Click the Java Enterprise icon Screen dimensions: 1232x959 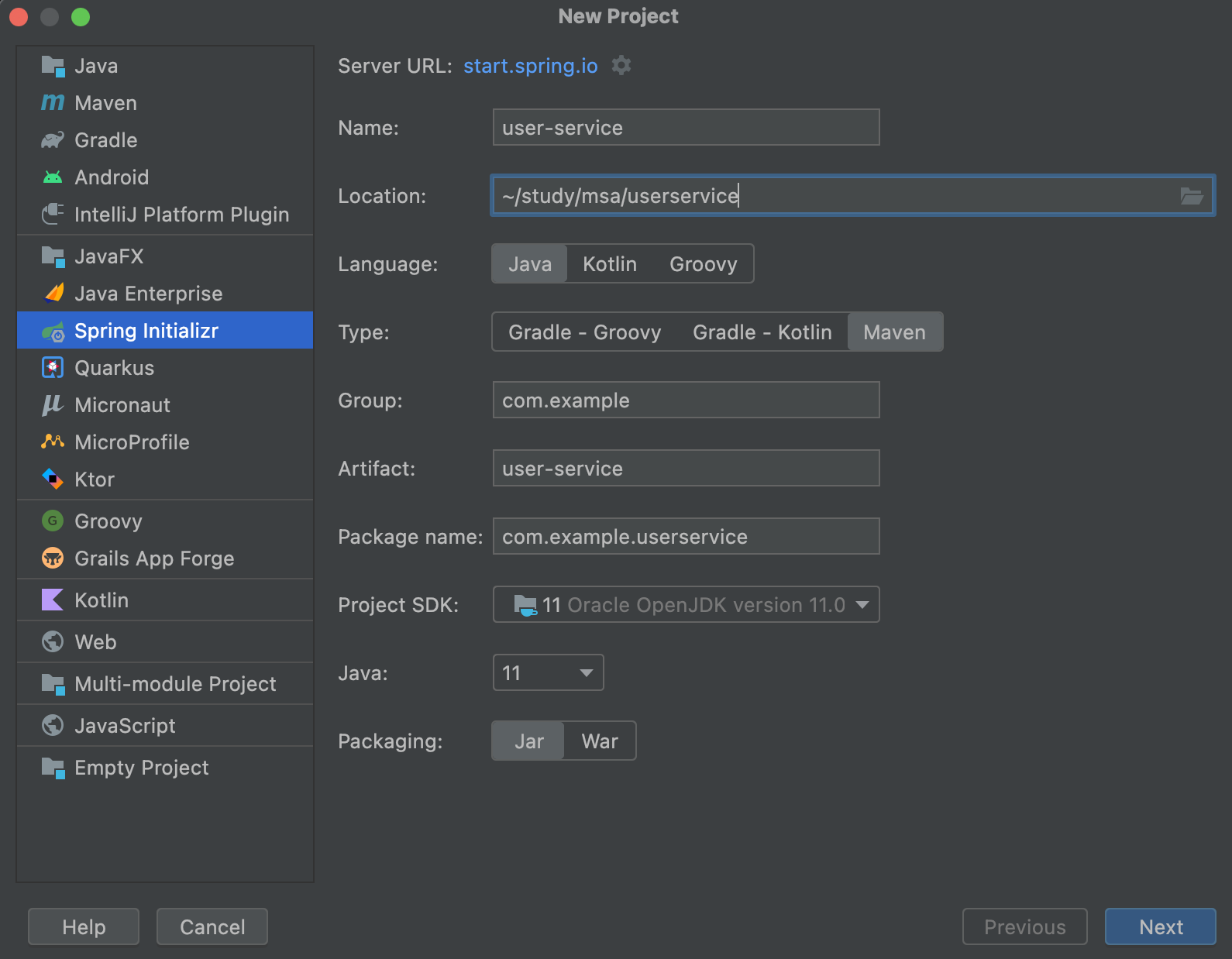(x=53, y=294)
